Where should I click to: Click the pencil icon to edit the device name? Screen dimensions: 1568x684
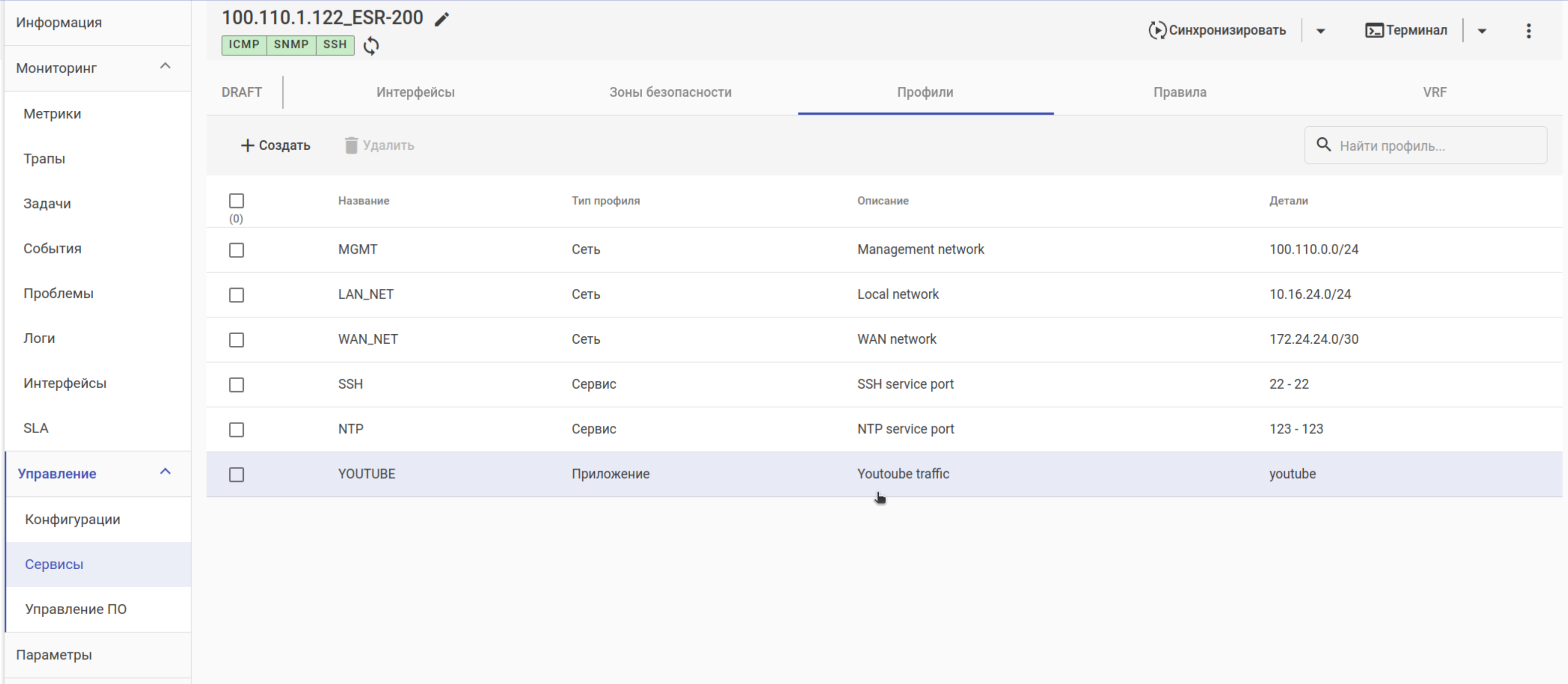[442, 19]
